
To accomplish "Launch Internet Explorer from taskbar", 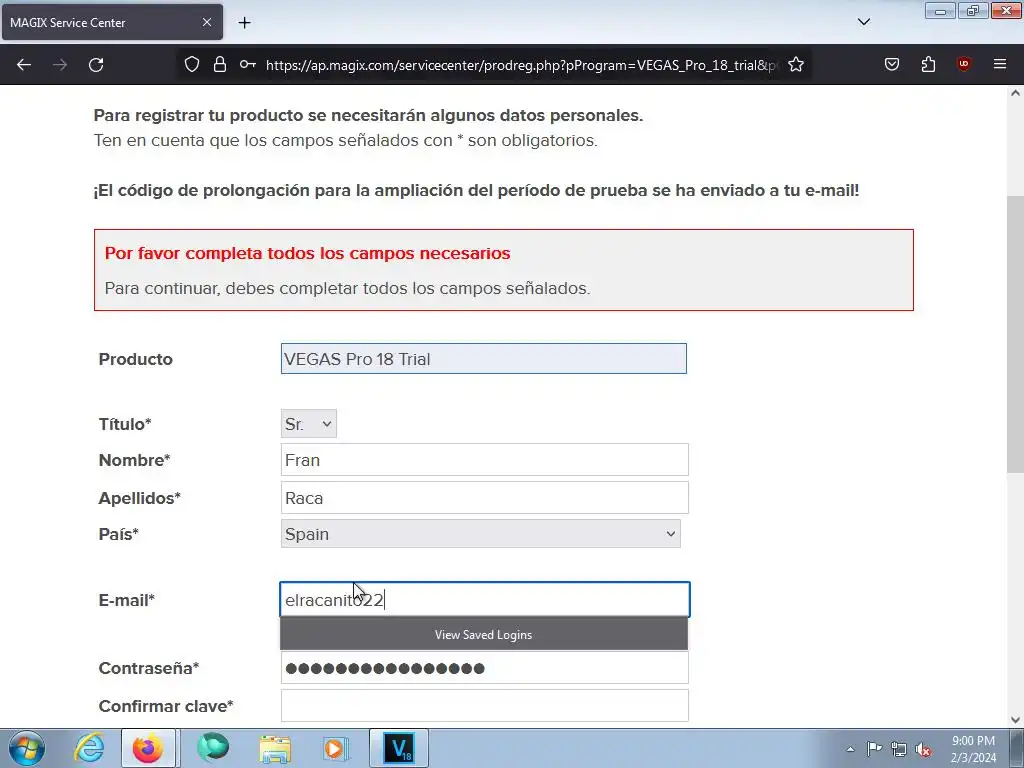I will [x=89, y=748].
